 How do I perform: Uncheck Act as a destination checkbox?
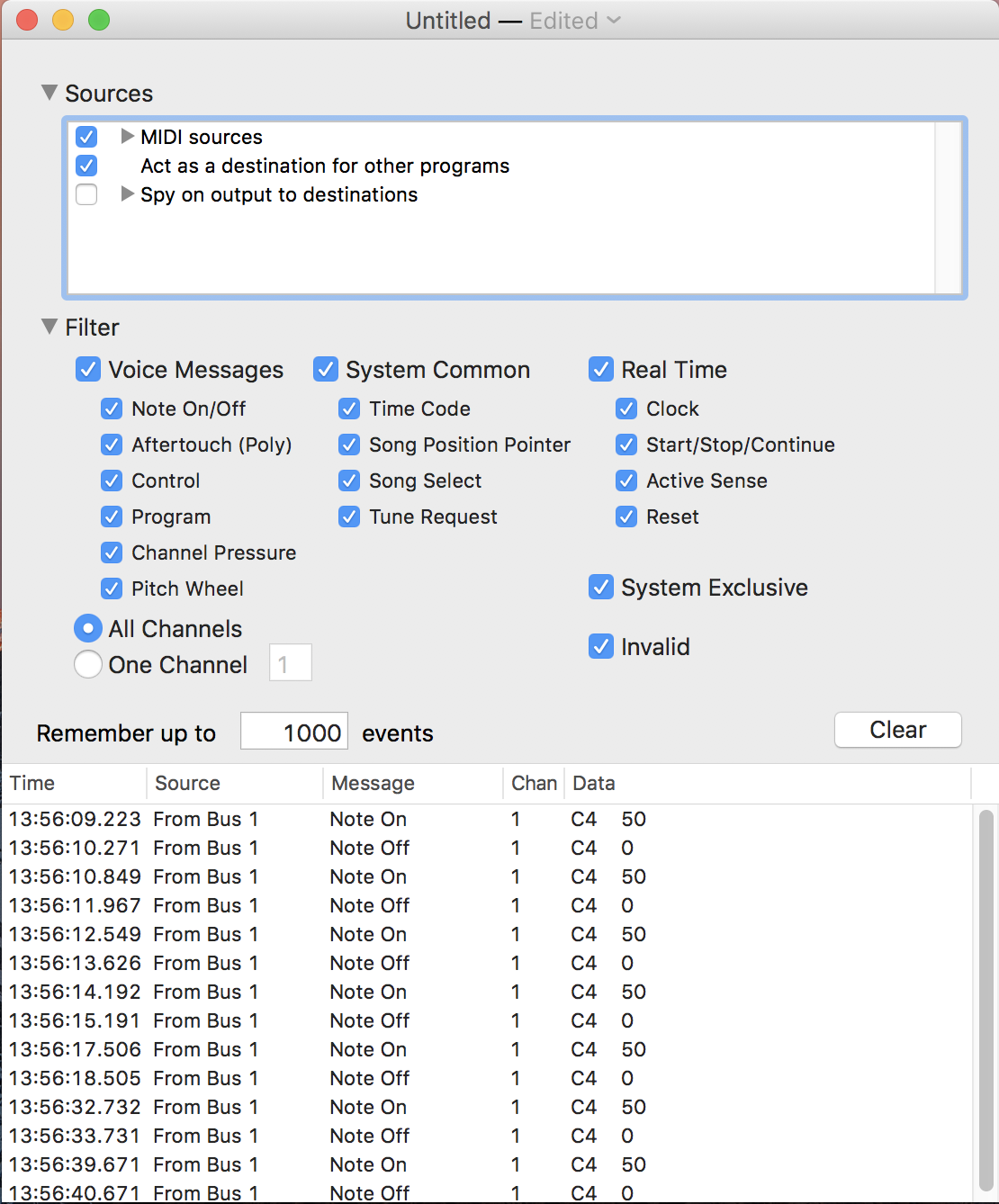[x=86, y=166]
